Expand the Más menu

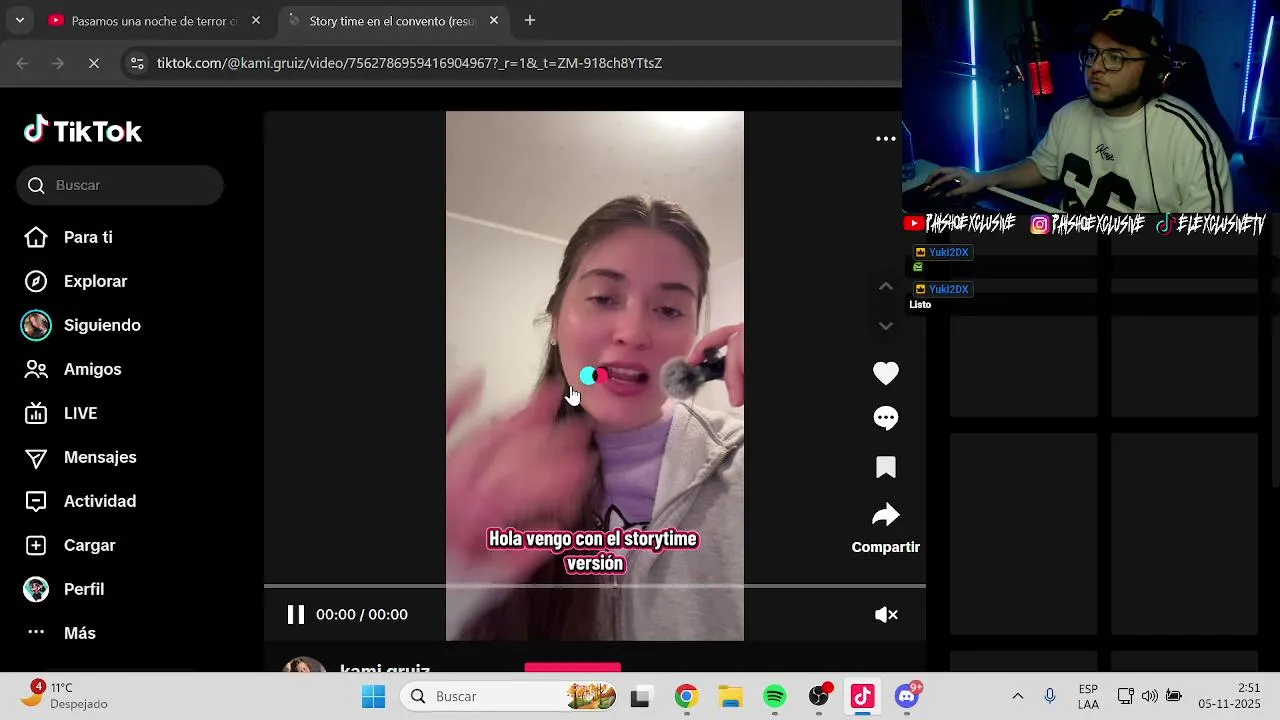tap(80, 633)
